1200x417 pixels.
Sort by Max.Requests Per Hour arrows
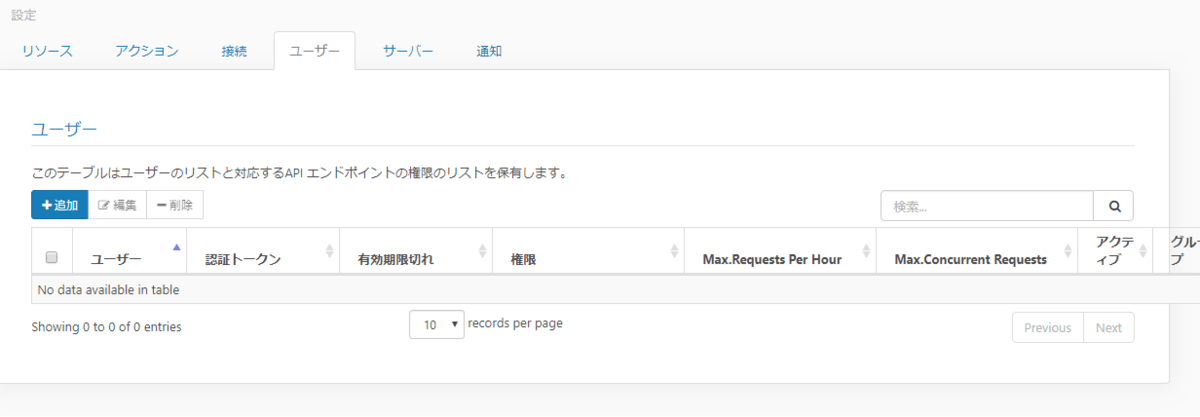(x=865, y=251)
